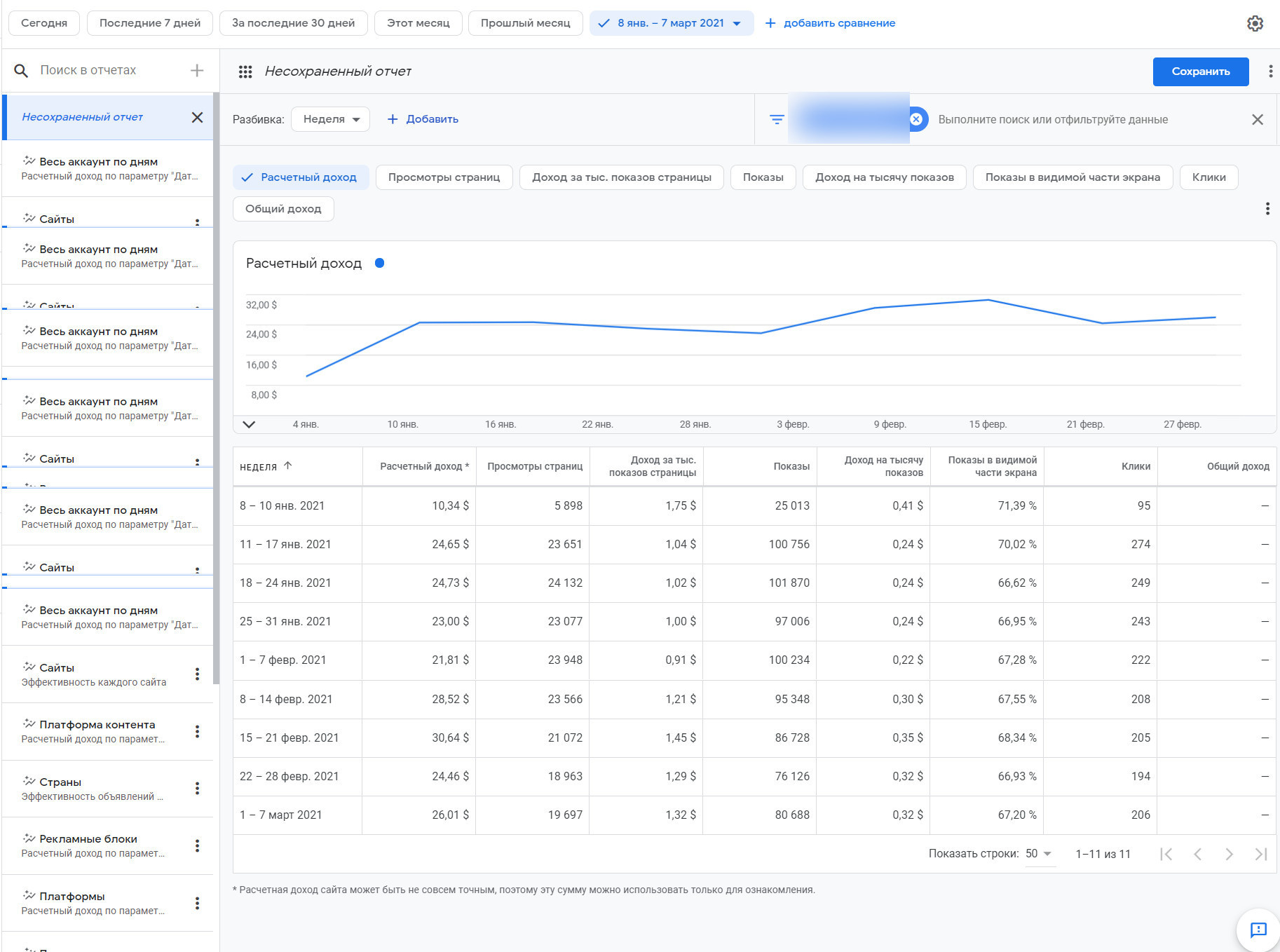
Task: Open the nine-dot grid icon beside report title
Action: coord(245,72)
